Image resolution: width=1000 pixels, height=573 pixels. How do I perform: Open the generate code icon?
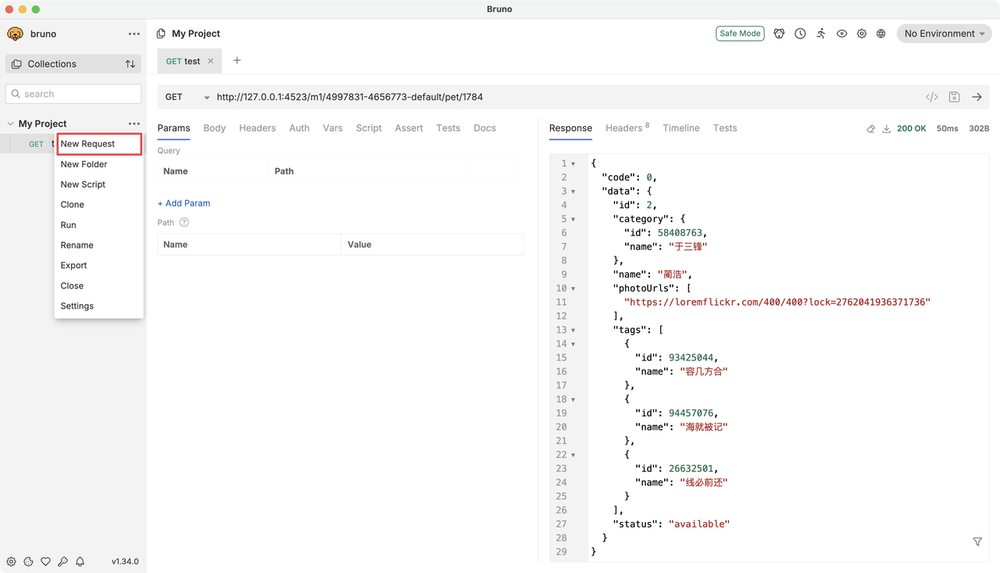click(931, 97)
